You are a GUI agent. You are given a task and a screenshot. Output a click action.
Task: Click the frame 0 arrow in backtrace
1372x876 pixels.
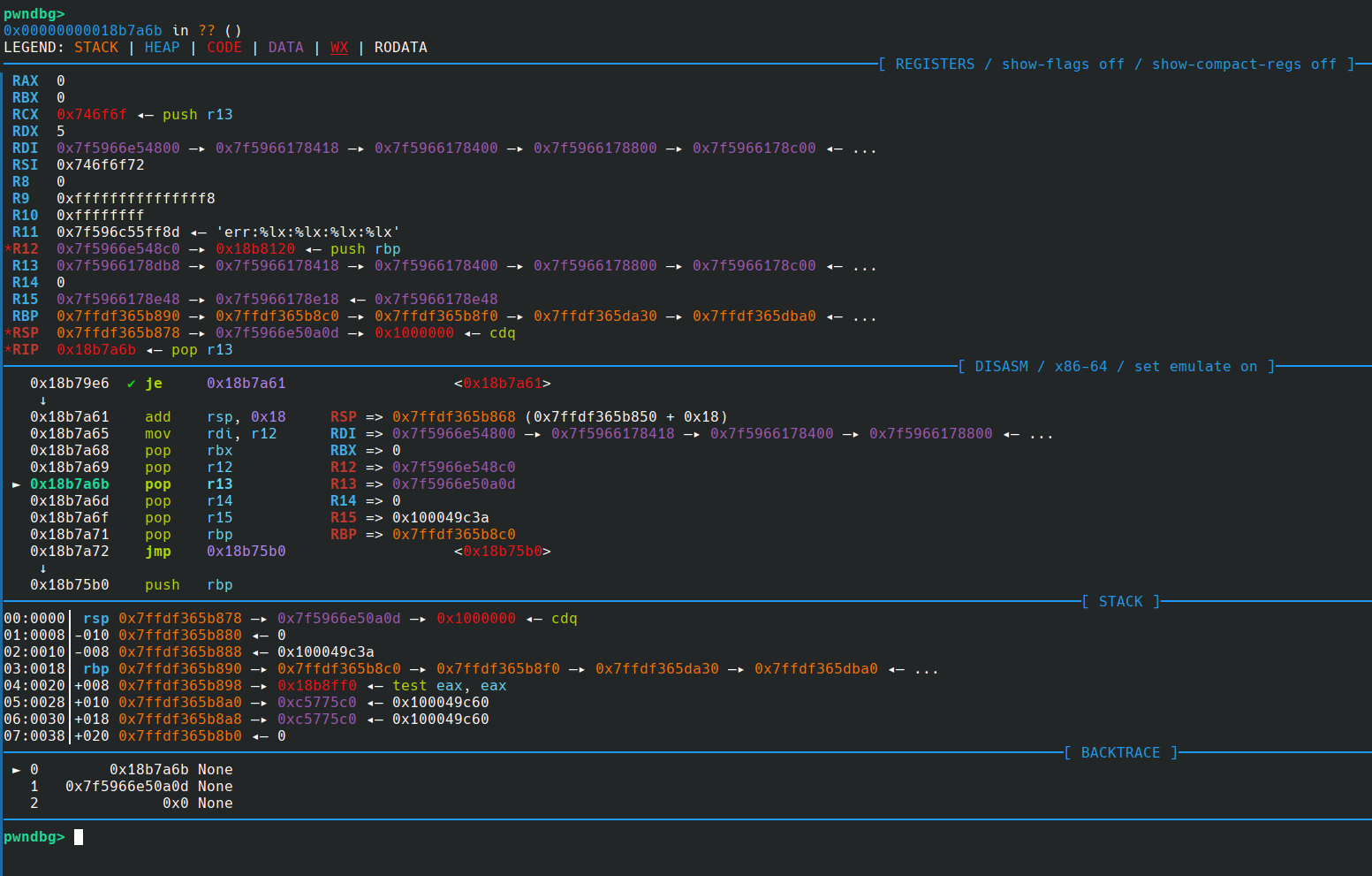click(16, 770)
